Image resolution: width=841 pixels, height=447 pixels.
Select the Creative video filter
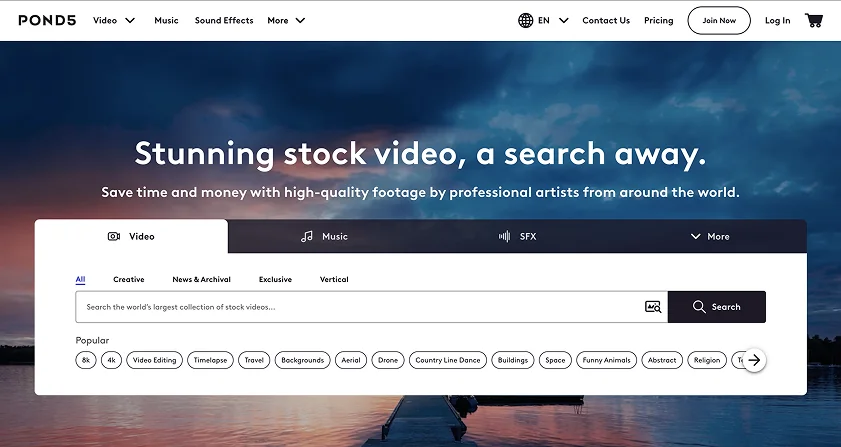pyautogui.click(x=129, y=279)
